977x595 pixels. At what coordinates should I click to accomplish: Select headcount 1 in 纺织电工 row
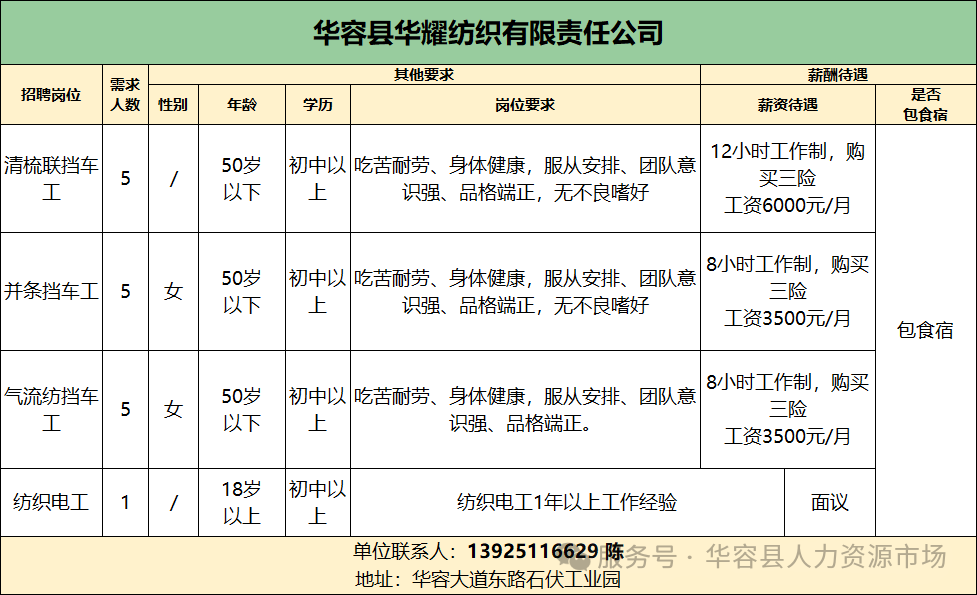coord(125,502)
